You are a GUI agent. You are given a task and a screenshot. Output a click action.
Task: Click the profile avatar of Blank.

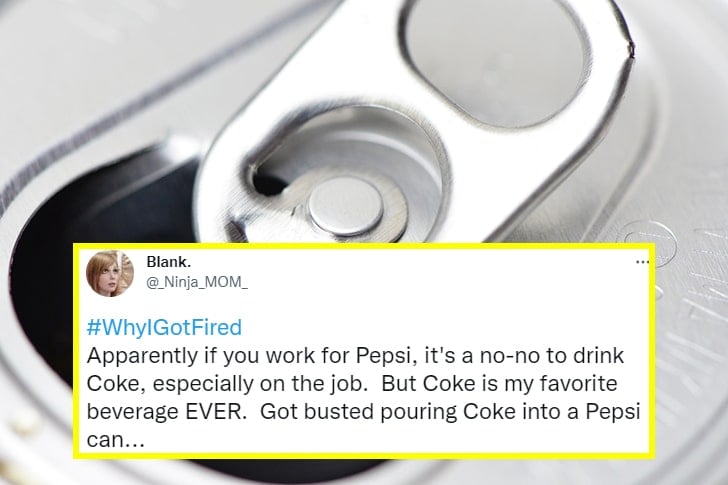(111, 273)
